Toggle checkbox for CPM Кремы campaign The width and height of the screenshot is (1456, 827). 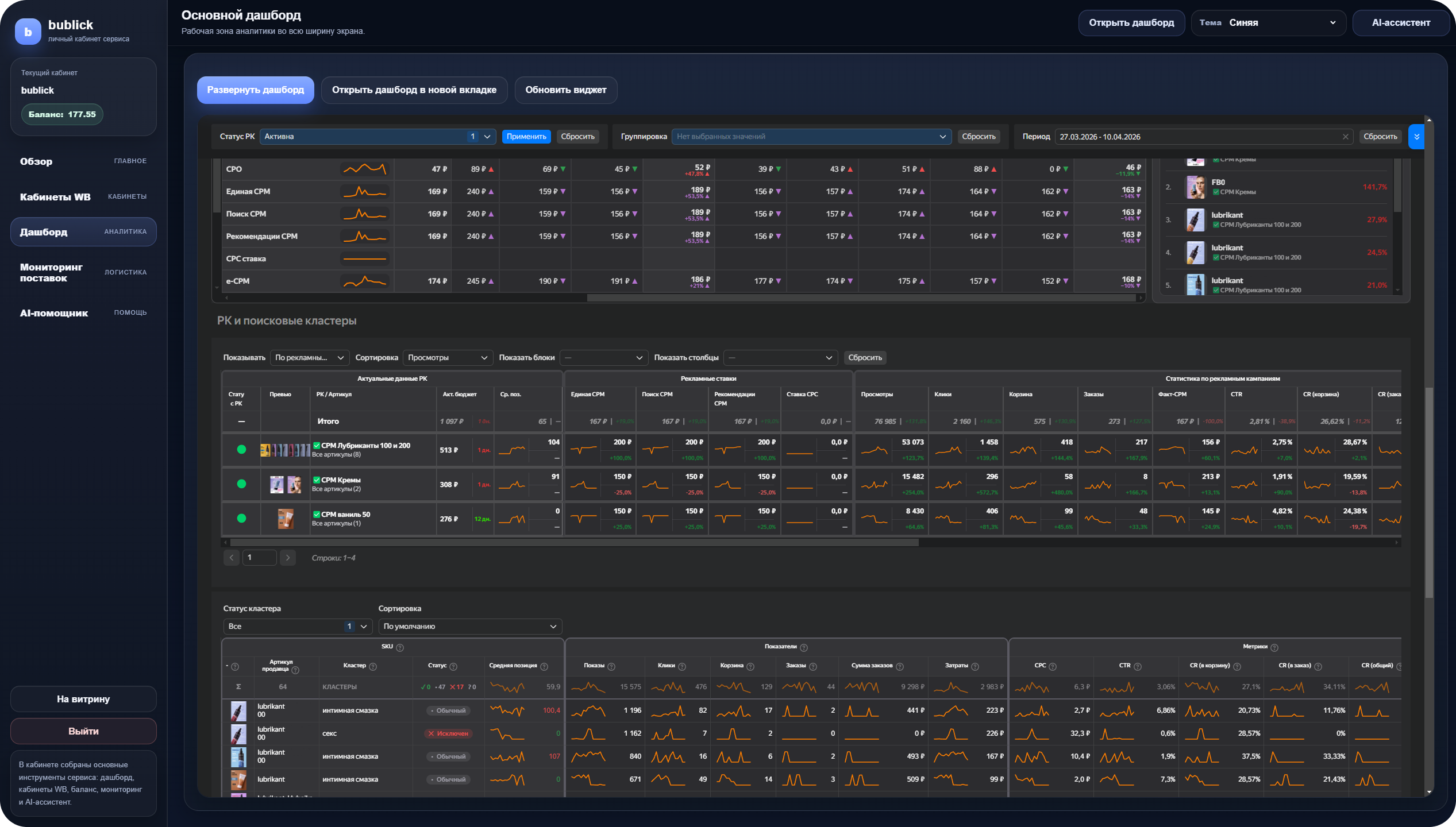coord(317,480)
